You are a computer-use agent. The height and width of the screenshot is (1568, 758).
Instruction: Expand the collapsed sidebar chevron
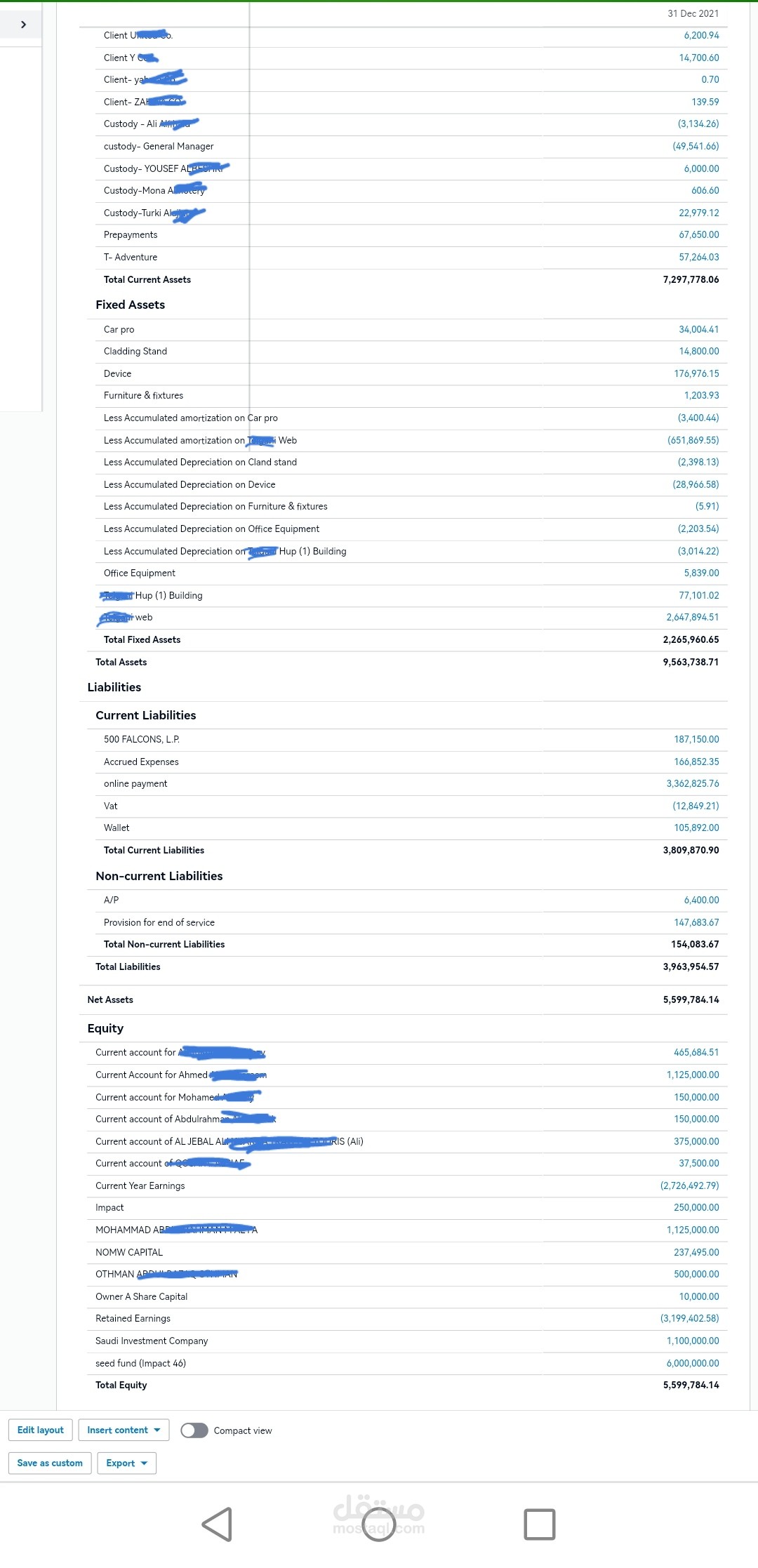(23, 25)
